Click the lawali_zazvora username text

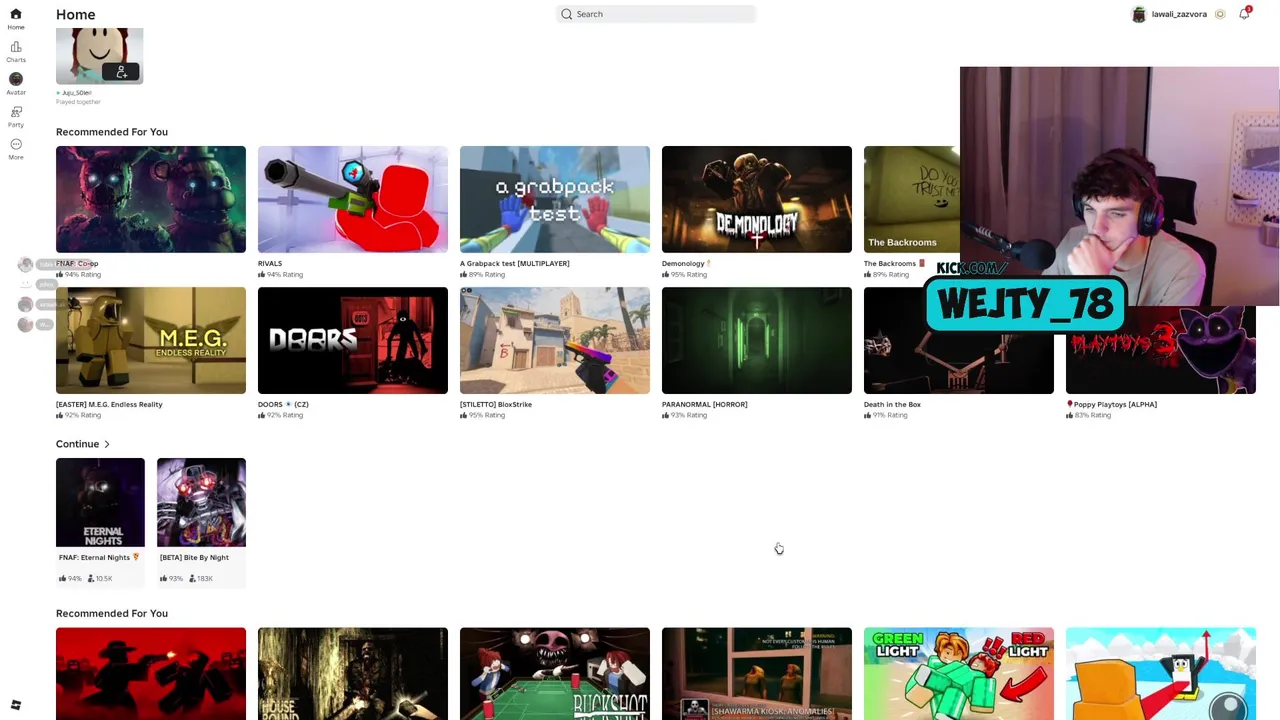[1179, 14]
